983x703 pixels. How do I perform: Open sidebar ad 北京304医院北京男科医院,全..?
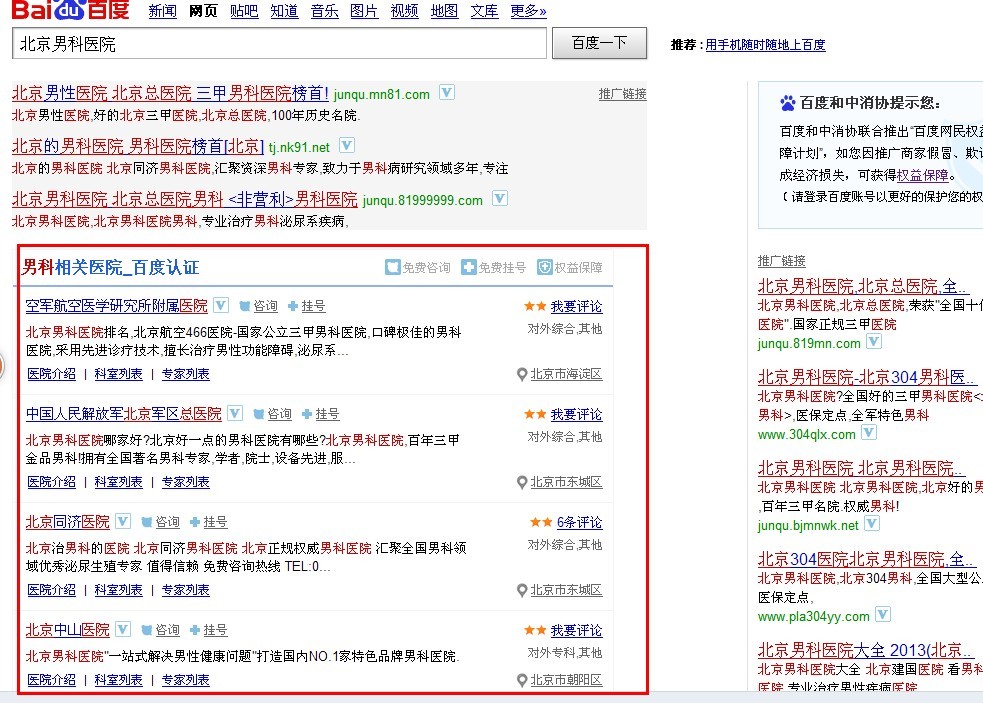(x=866, y=559)
